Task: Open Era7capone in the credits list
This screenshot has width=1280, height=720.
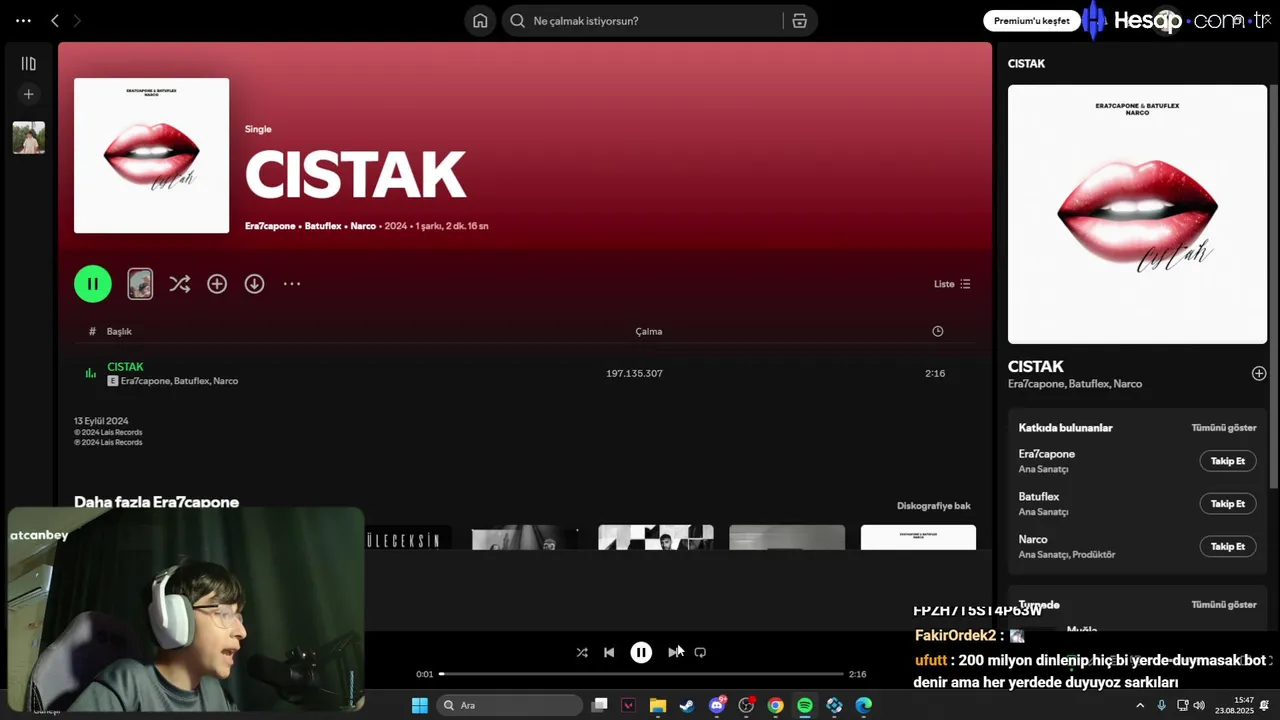Action: pyautogui.click(x=1046, y=454)
